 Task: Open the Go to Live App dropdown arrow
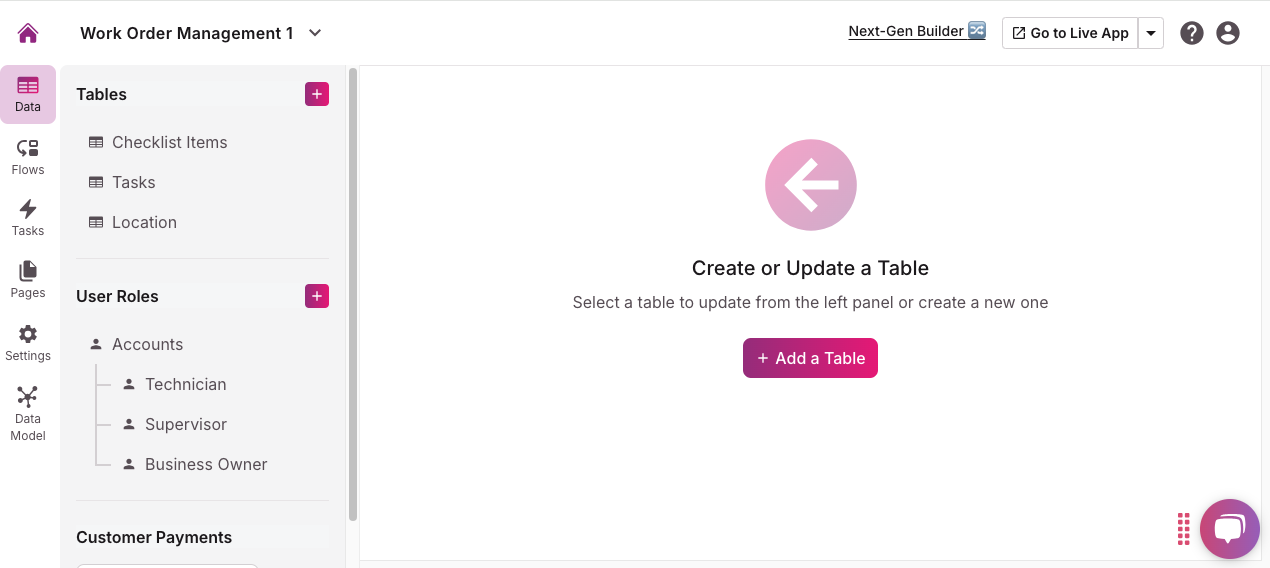1151,33
